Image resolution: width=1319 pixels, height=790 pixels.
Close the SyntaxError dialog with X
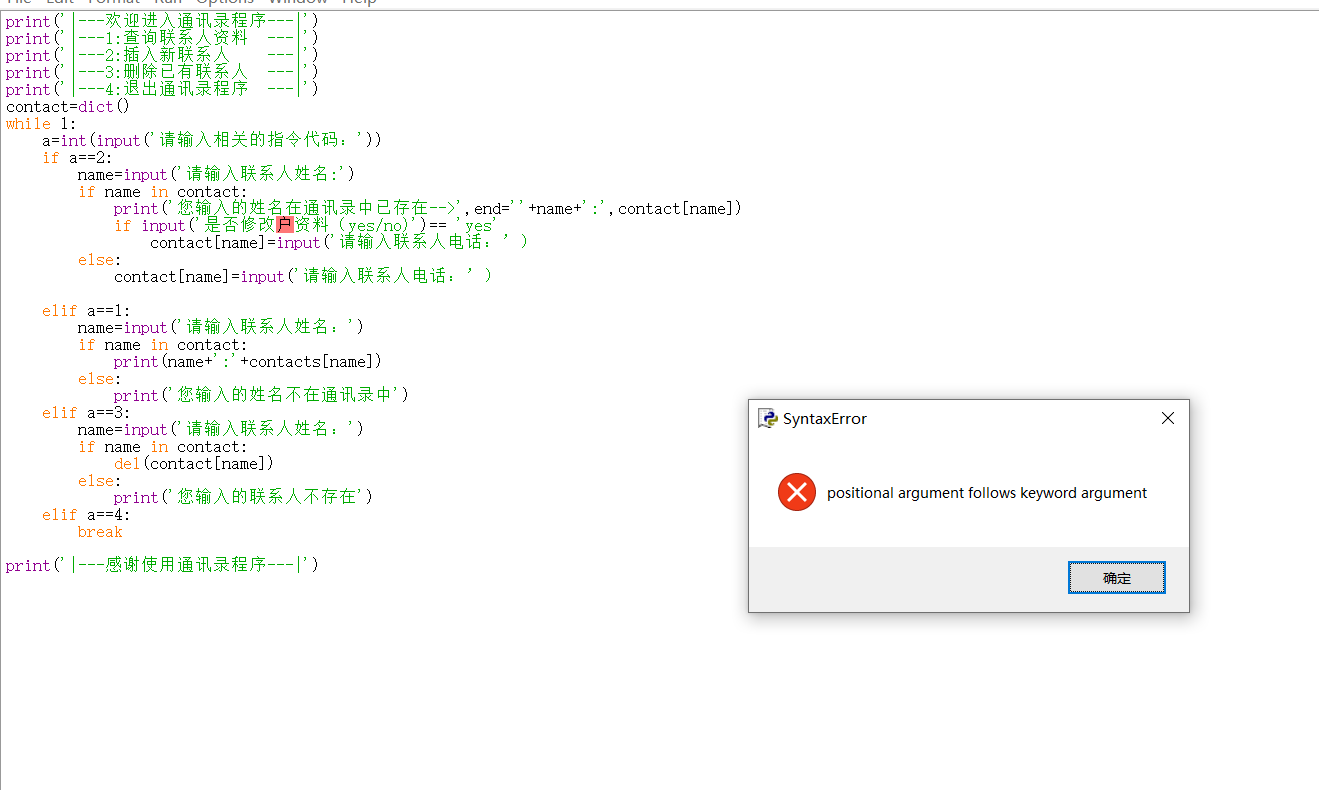[1167, 419]
